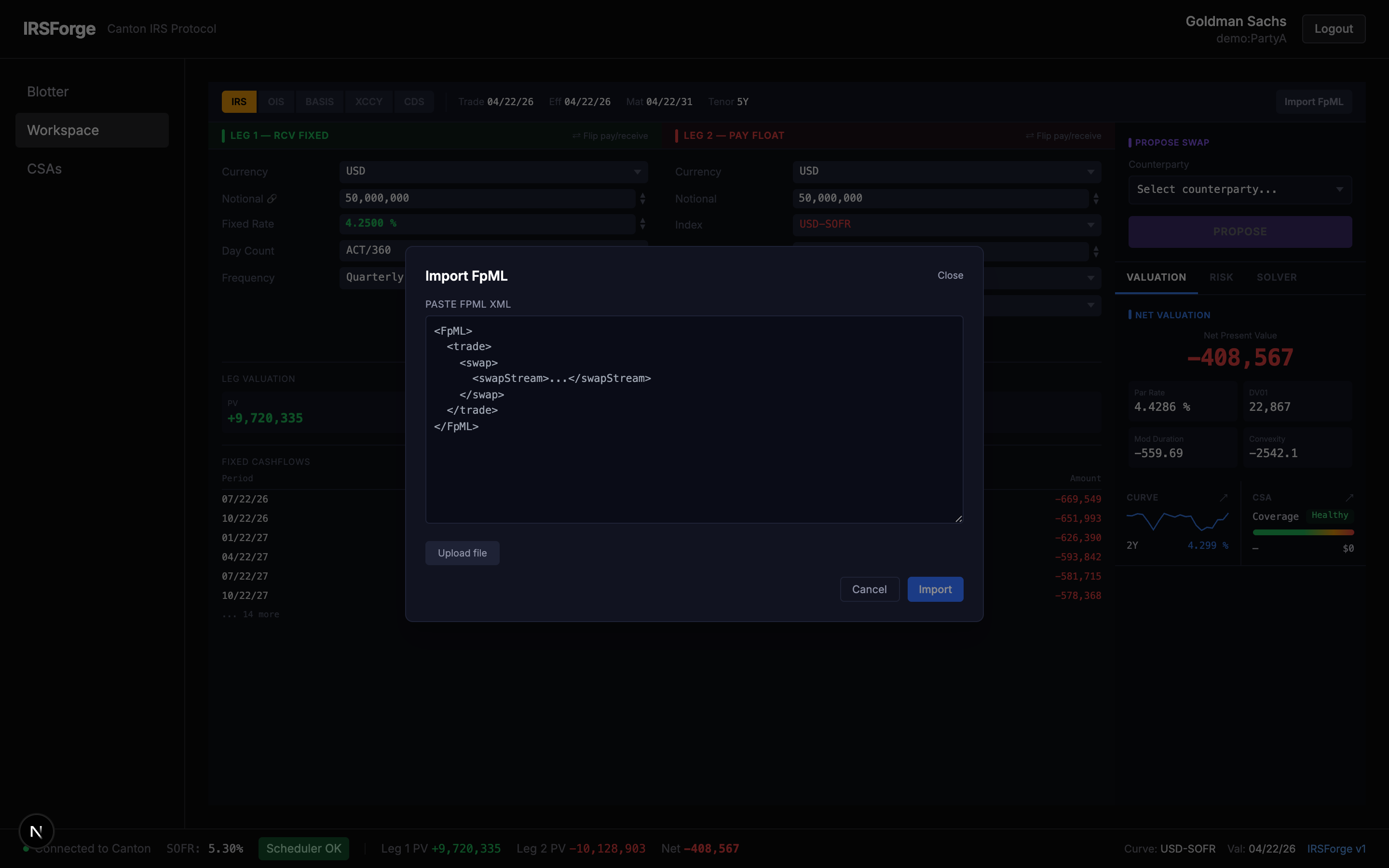The image size is (1389, 868).
Task: Click the IRSForge logo
Action: 59,29
